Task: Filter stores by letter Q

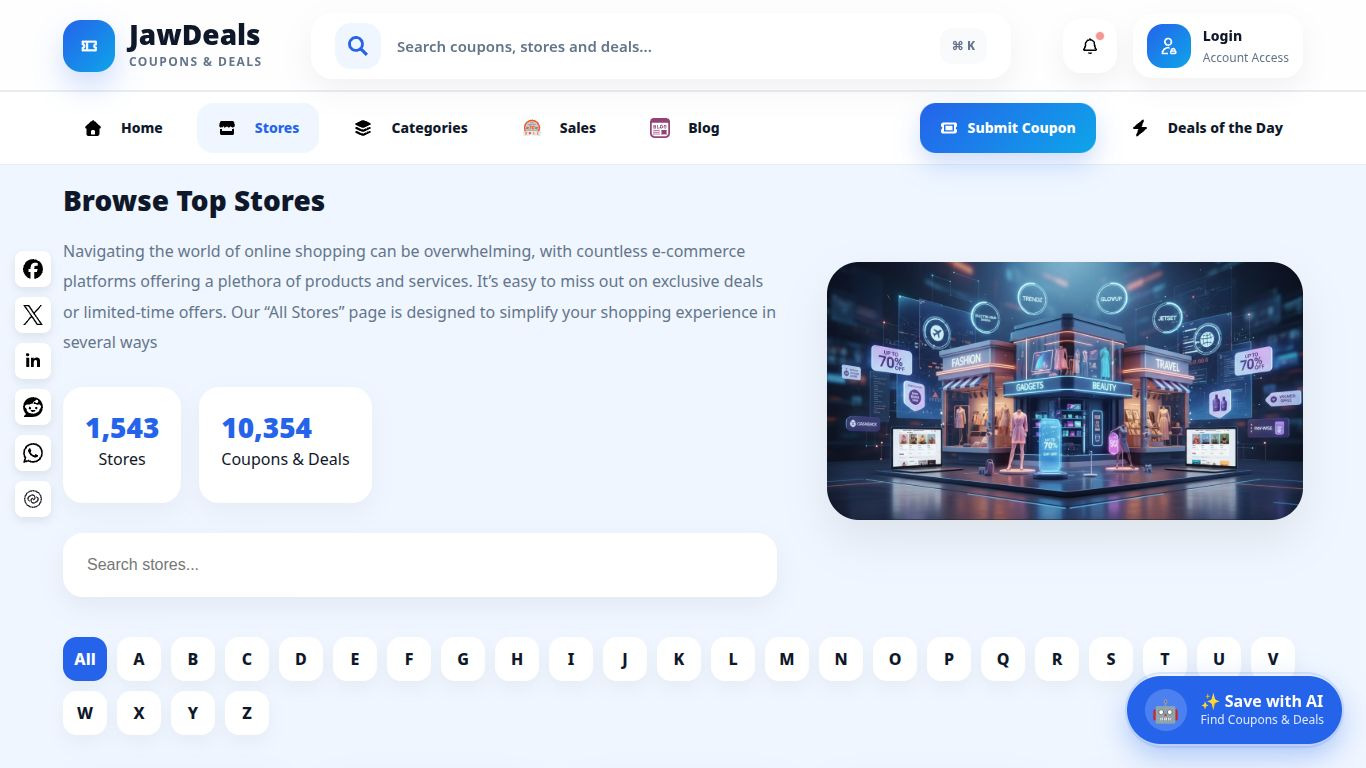Action: [1003, 659]
